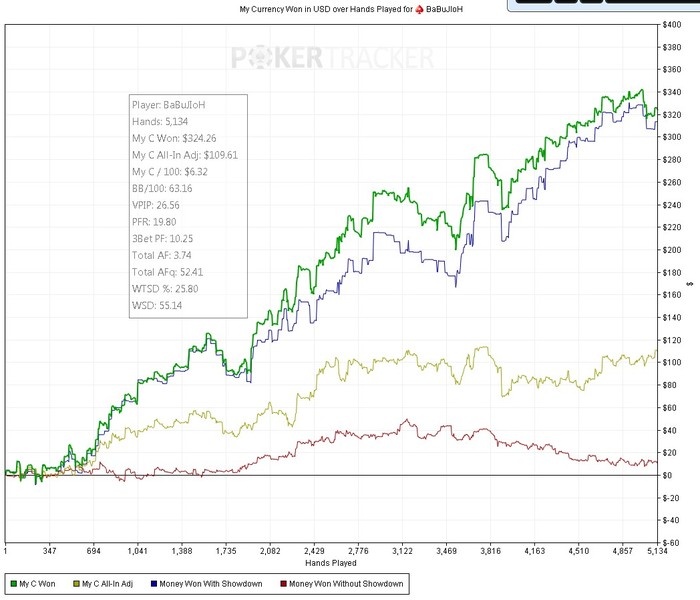Click the red spade icon beside BaBuJIoH

(x=419, y=9)
